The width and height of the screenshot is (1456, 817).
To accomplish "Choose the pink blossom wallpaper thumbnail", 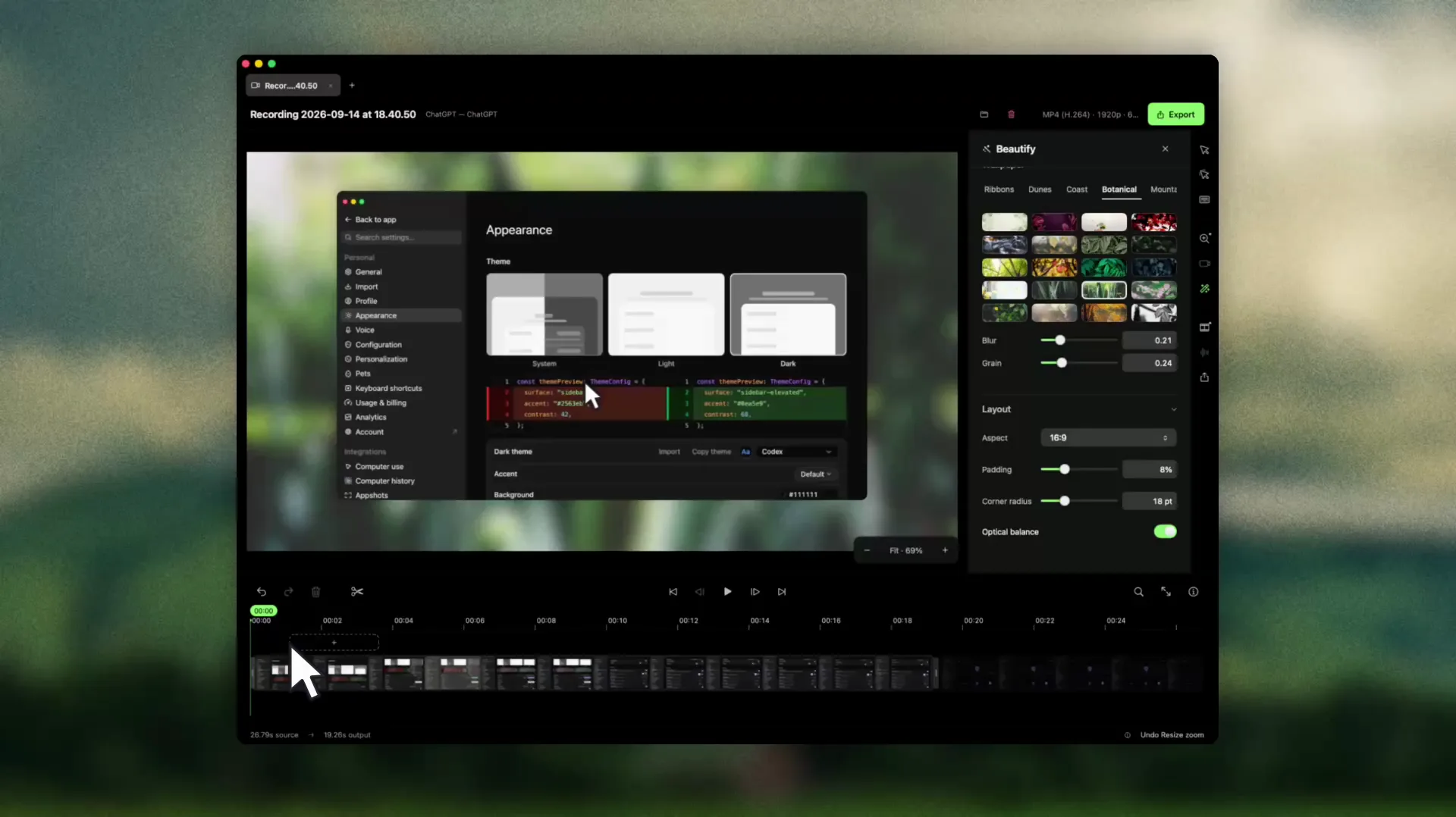I will pos(1153,290).
